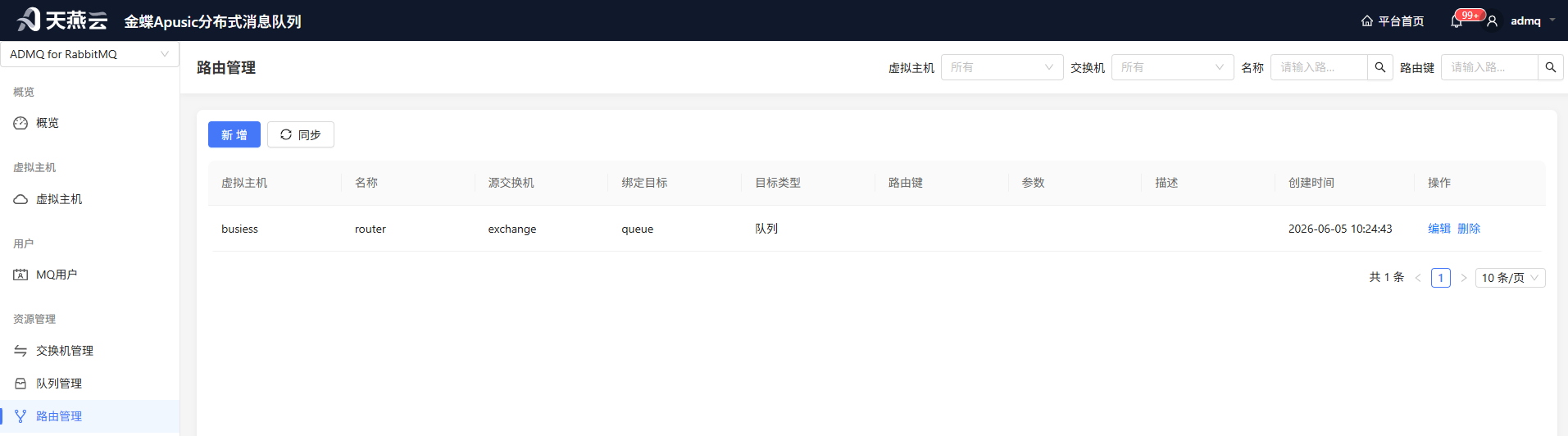Click the 源交换机 column header
Viewport: 1568px width, 436px height.
pyautogui.click(x=511, y=183)
